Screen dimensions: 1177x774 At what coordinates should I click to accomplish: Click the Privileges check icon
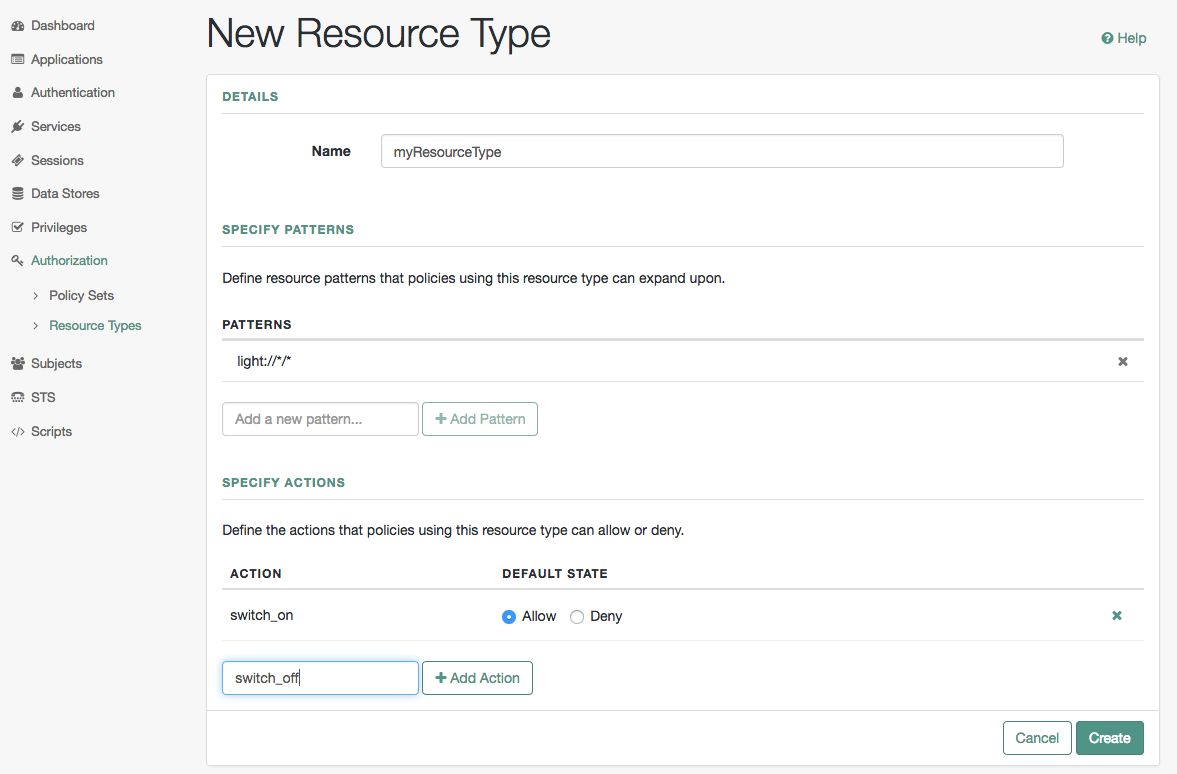[x=18, y=227]
